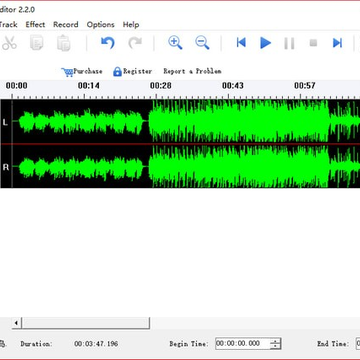Open the Options menu
This screenshot has width=360, height=360.
click(100, 25)
